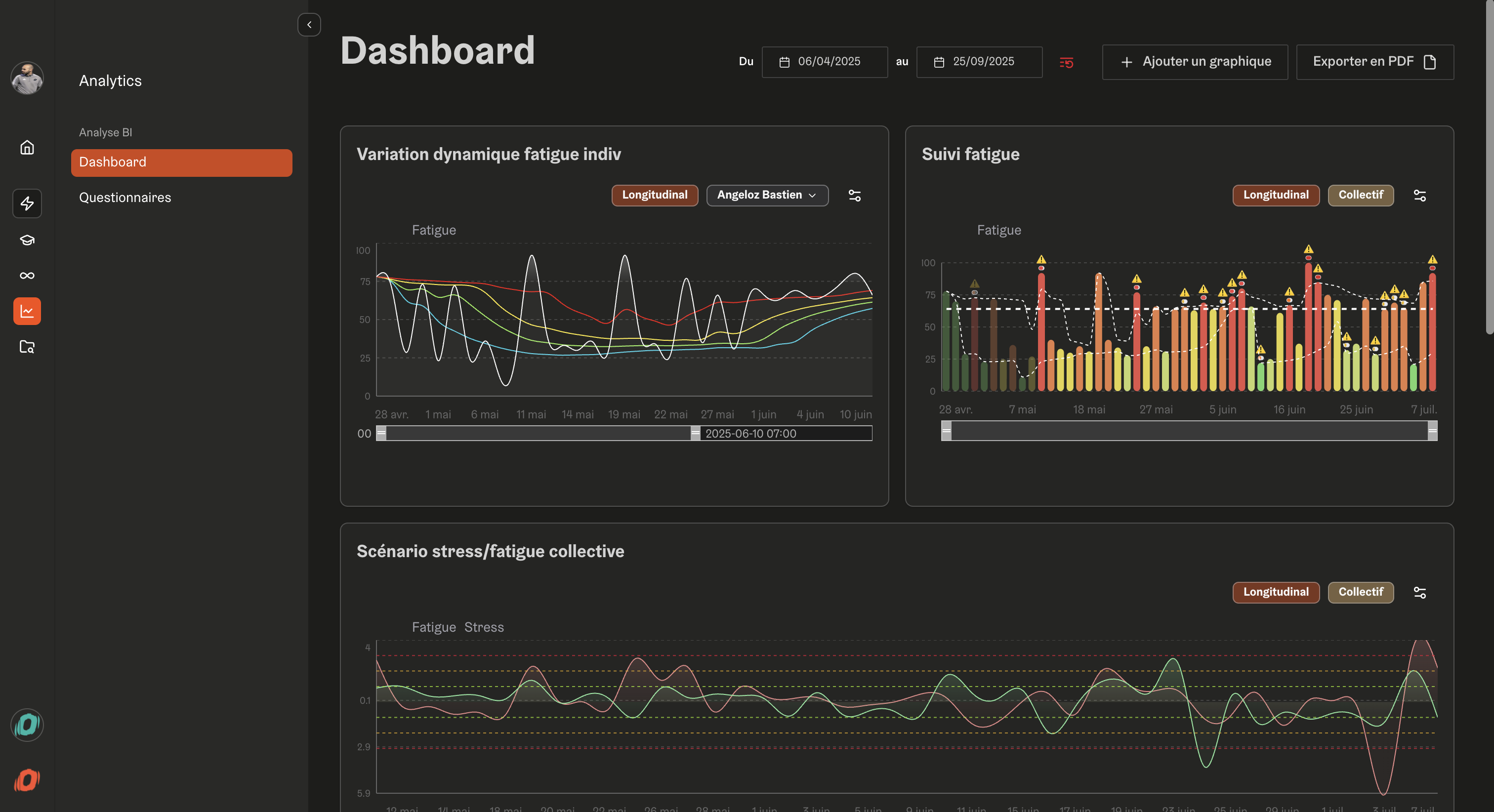Click Ajouter un graphique button
The width and height of the screenshot is (1494, 812).
coord(1194,61)
